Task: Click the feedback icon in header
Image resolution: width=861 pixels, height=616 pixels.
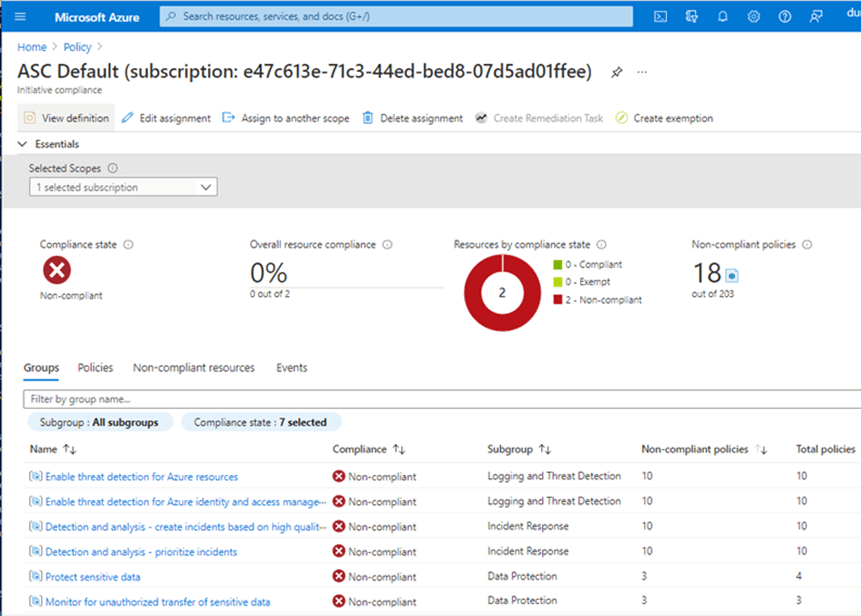Action: point(817,17)
